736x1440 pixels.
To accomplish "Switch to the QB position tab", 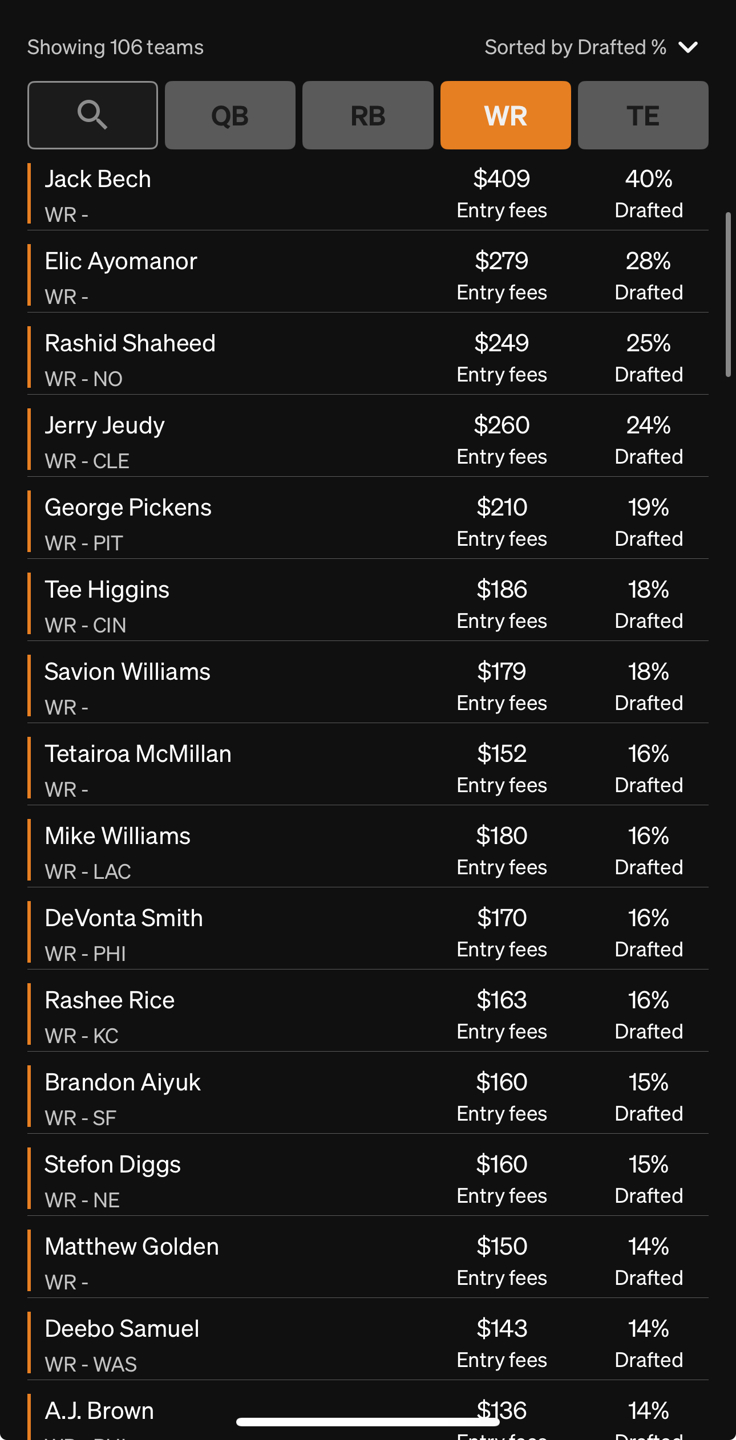I will click(230, 115).
